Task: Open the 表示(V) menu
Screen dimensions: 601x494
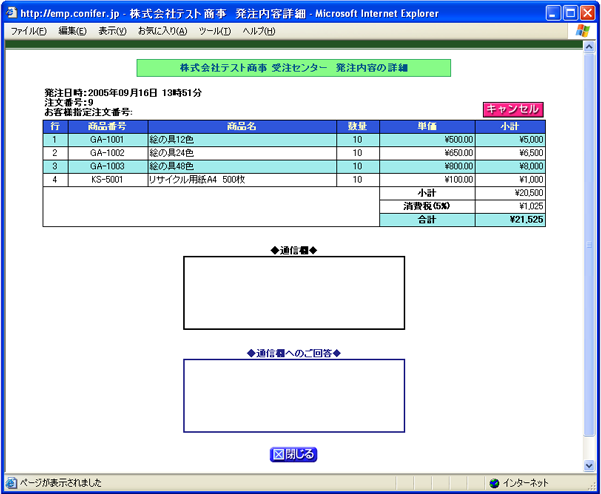Action: [x=112, y=32]
